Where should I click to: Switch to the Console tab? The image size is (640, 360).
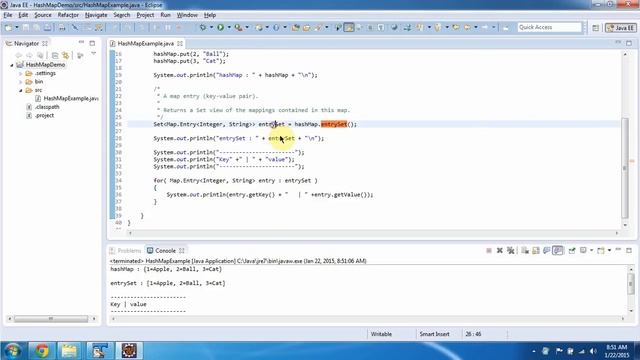165,251
